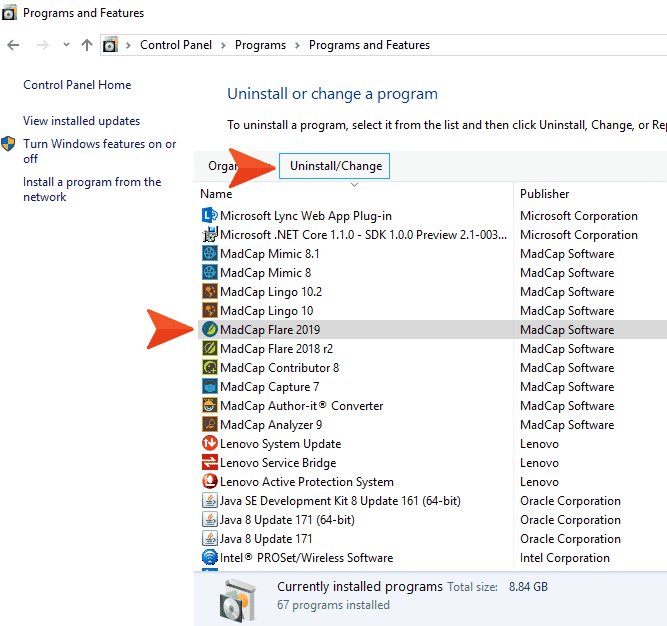Expand the chevron after Control Panel breadcrumb

point(223,45)
